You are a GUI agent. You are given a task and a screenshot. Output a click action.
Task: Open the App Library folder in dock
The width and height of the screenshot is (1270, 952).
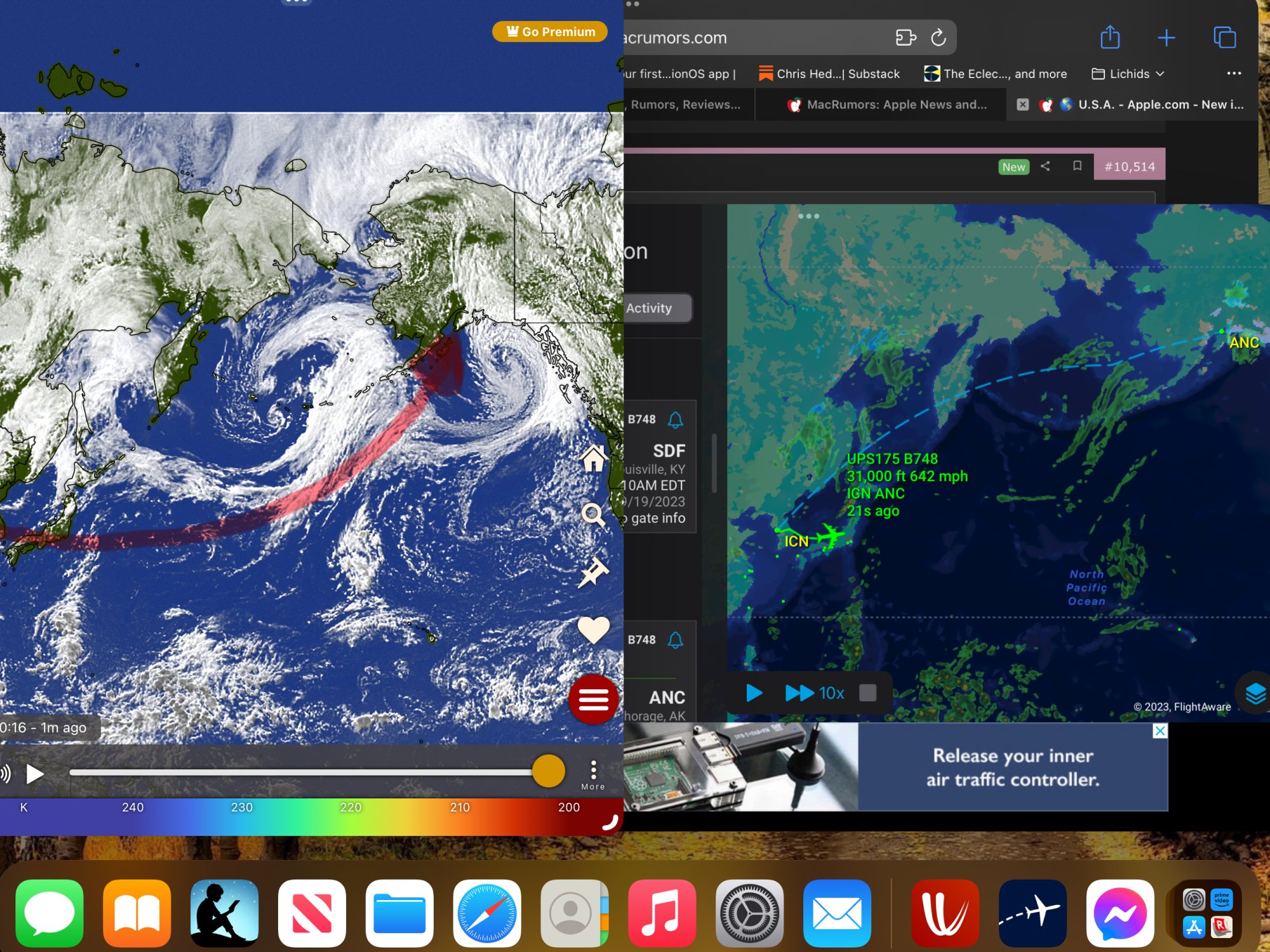tap(1207, 913)
